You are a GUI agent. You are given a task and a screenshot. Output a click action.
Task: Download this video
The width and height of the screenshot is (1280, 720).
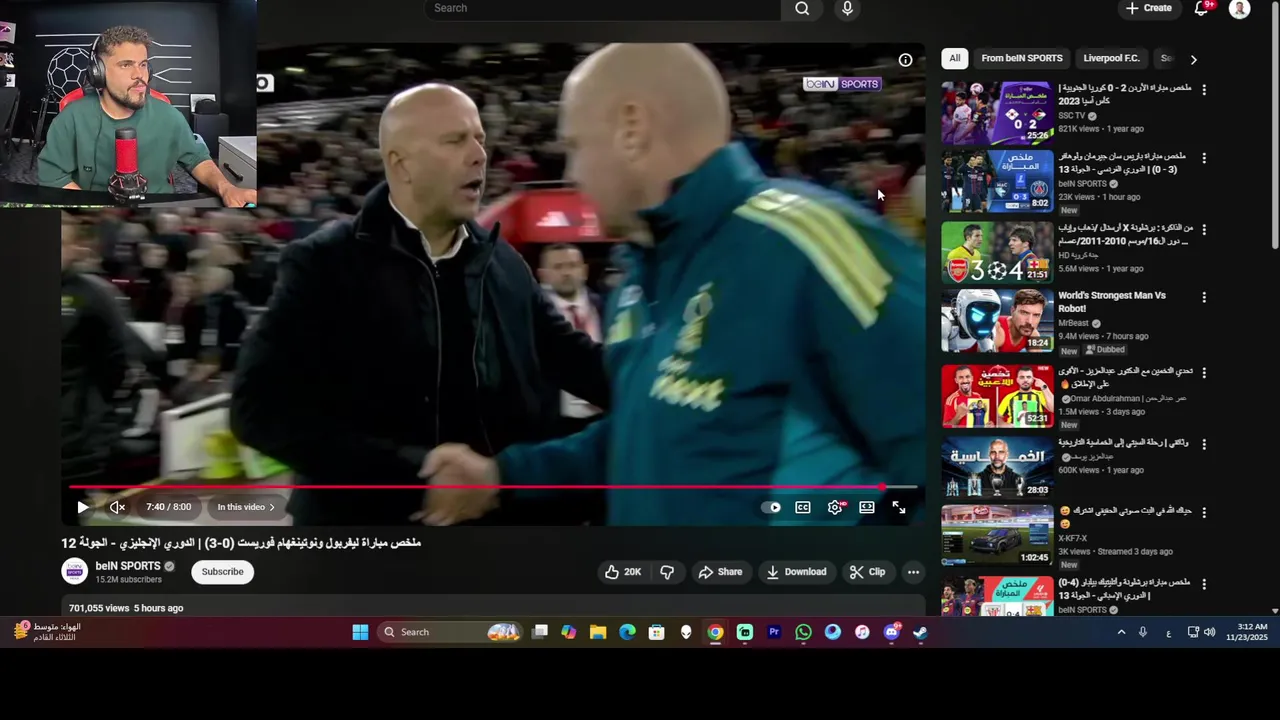(796, 572)
